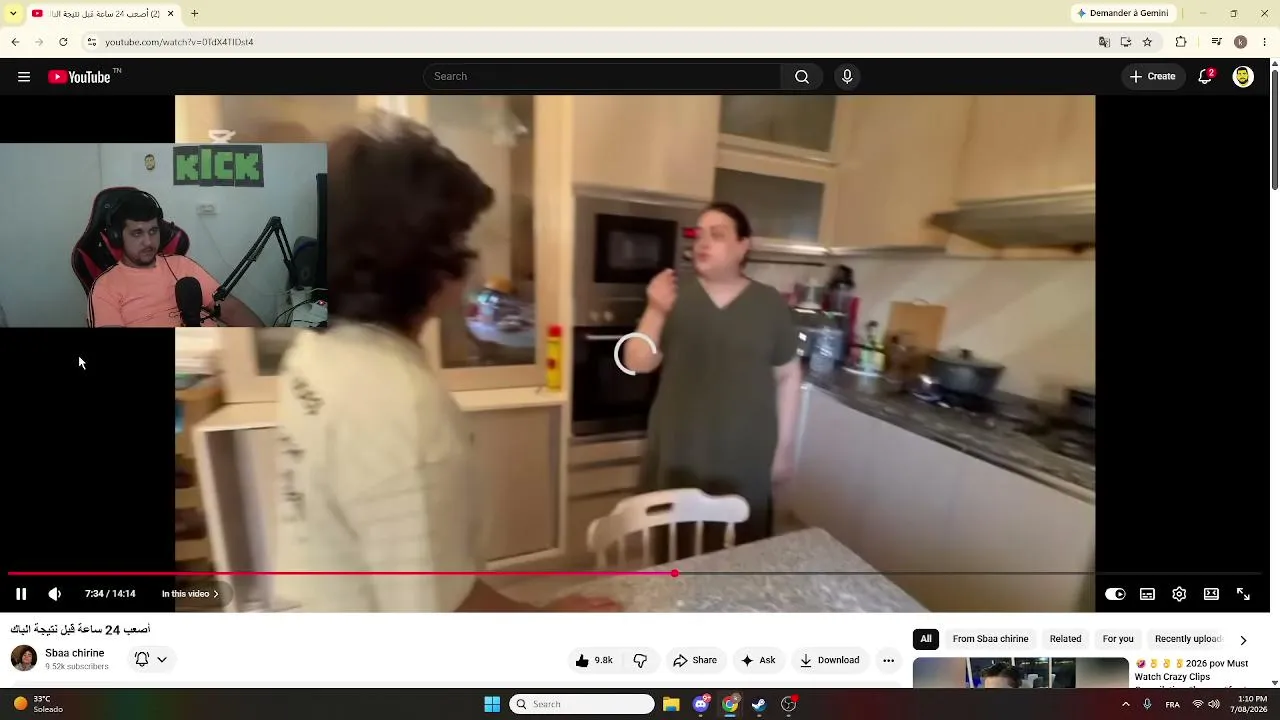Image resolution: width=1280 pixels, height=720 pixels.
Task: Click the video search input field
Action: click(x=603, y=77)
